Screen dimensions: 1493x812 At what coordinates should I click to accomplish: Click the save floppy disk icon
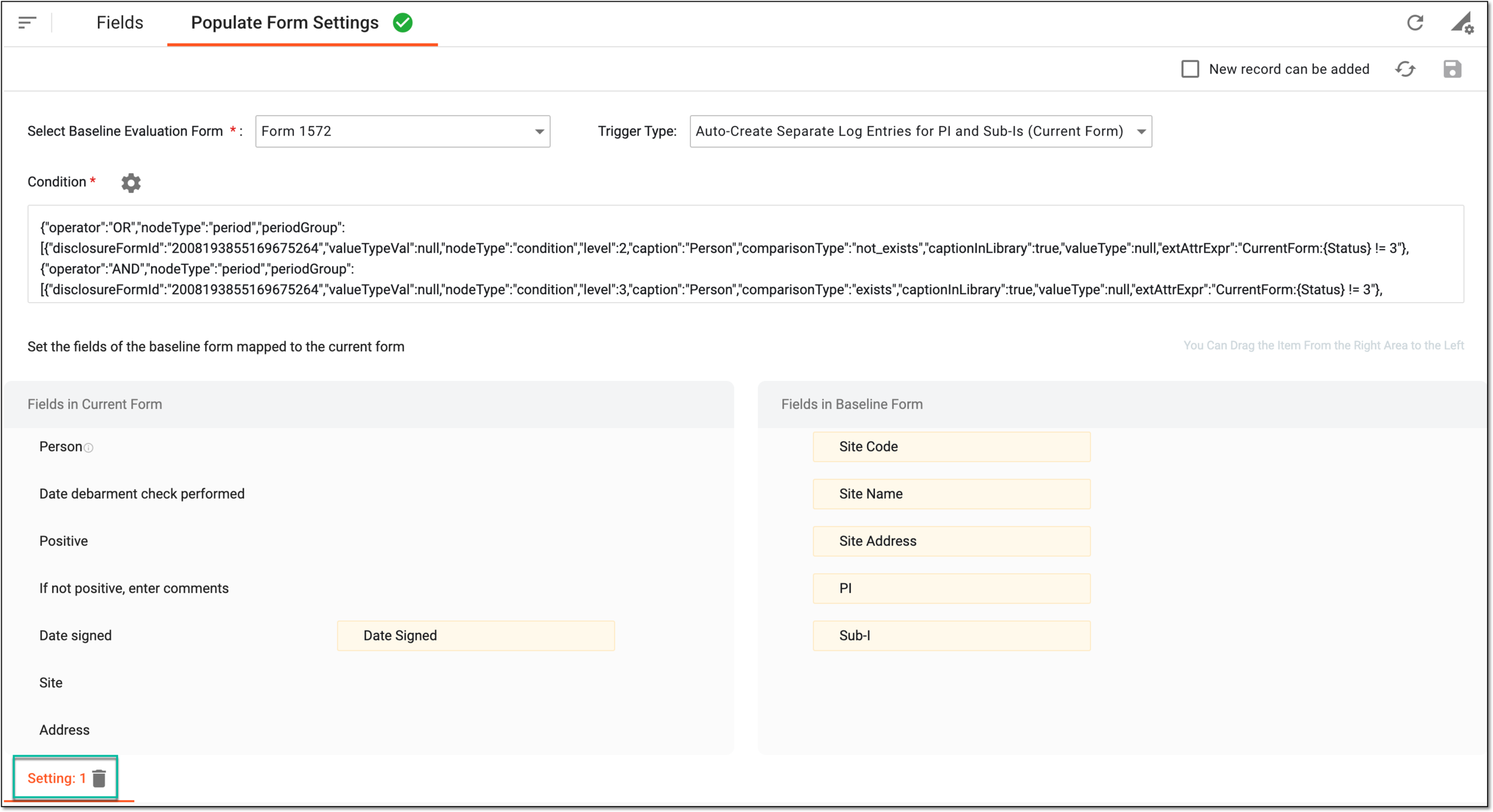(1452, 69)
